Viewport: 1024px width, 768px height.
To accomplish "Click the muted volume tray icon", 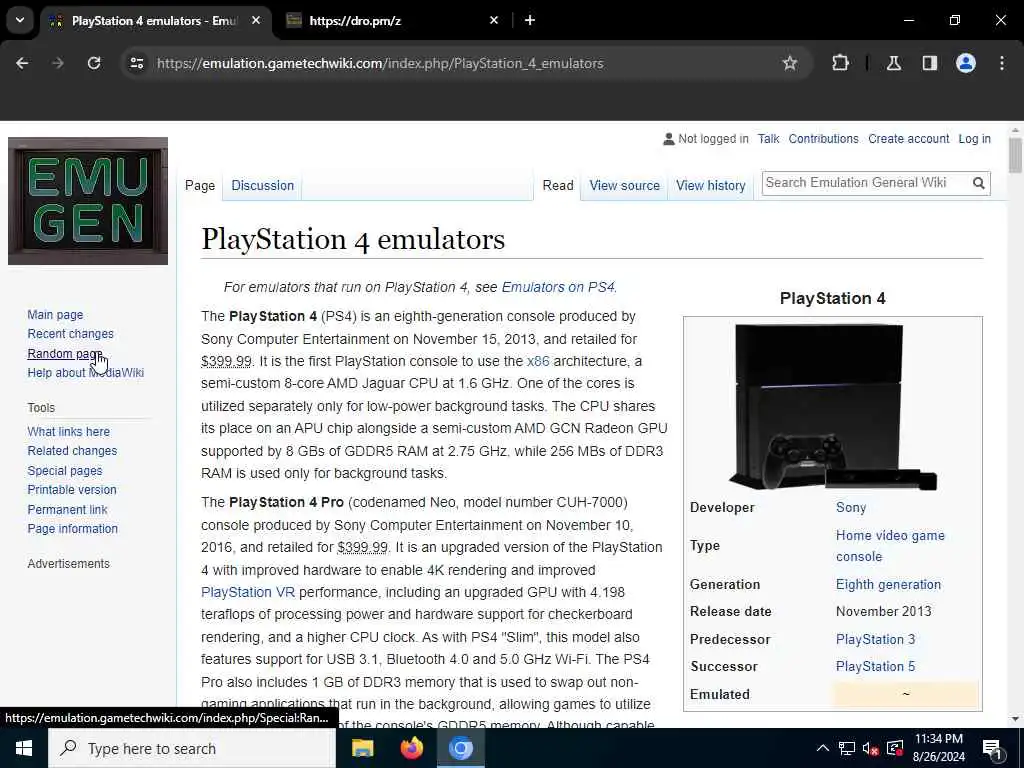I will [x=871, y=748].
